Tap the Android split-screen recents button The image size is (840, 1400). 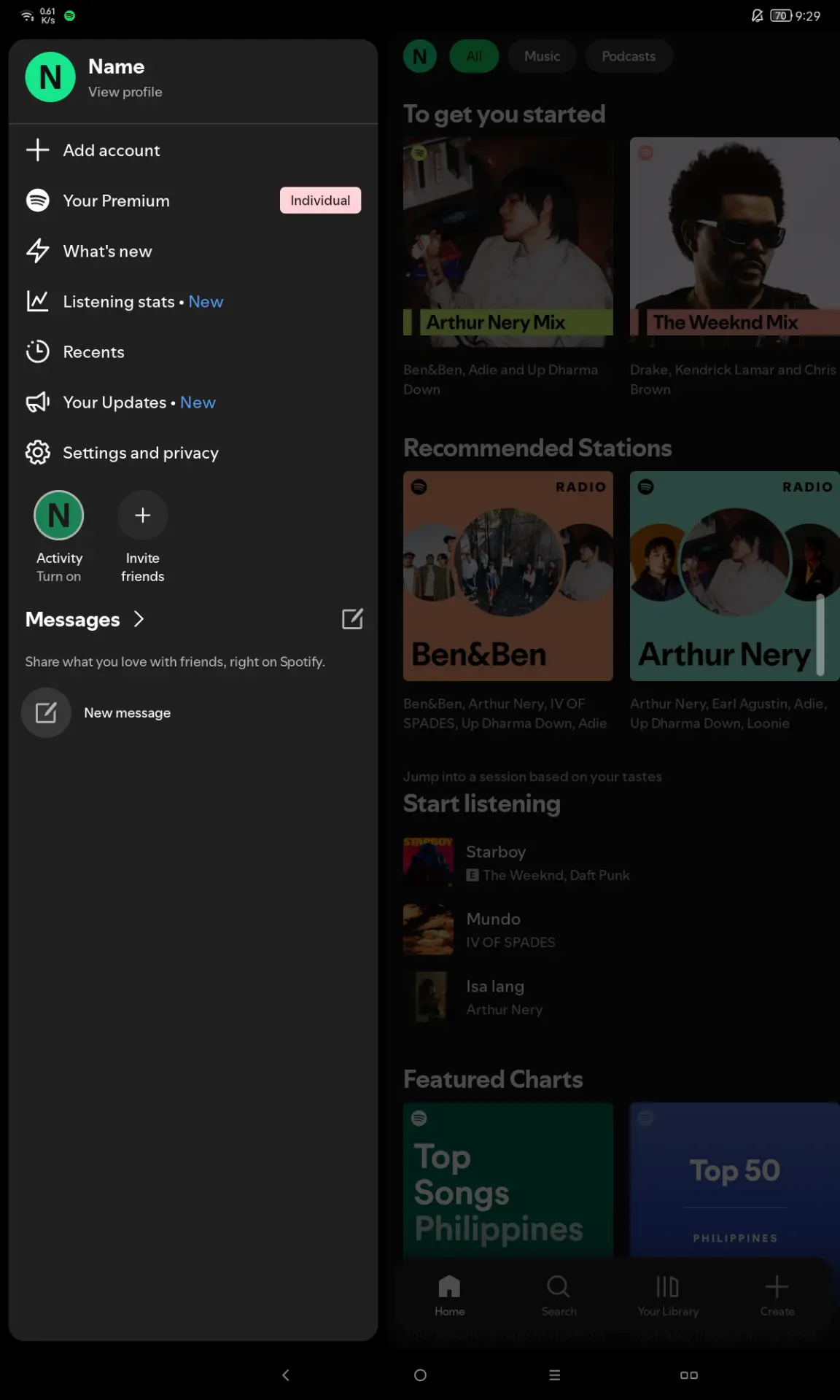pyautogui.click(x=689, y=1375)
